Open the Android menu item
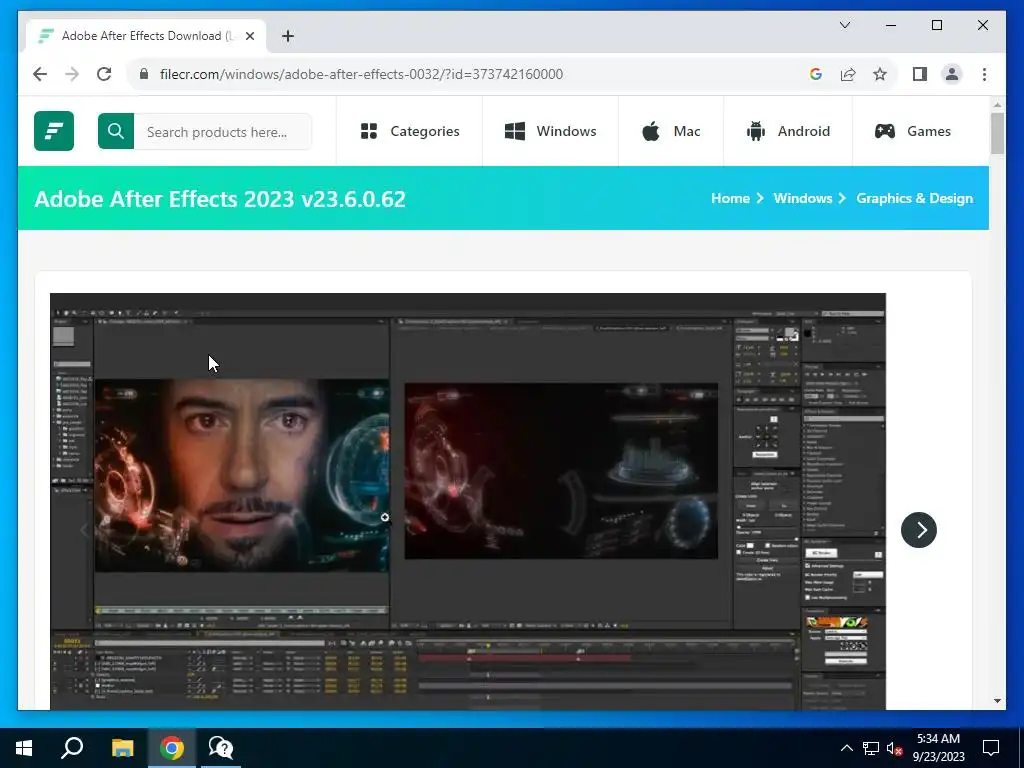Screen dimensions: 1024x768 click(788, 131)
